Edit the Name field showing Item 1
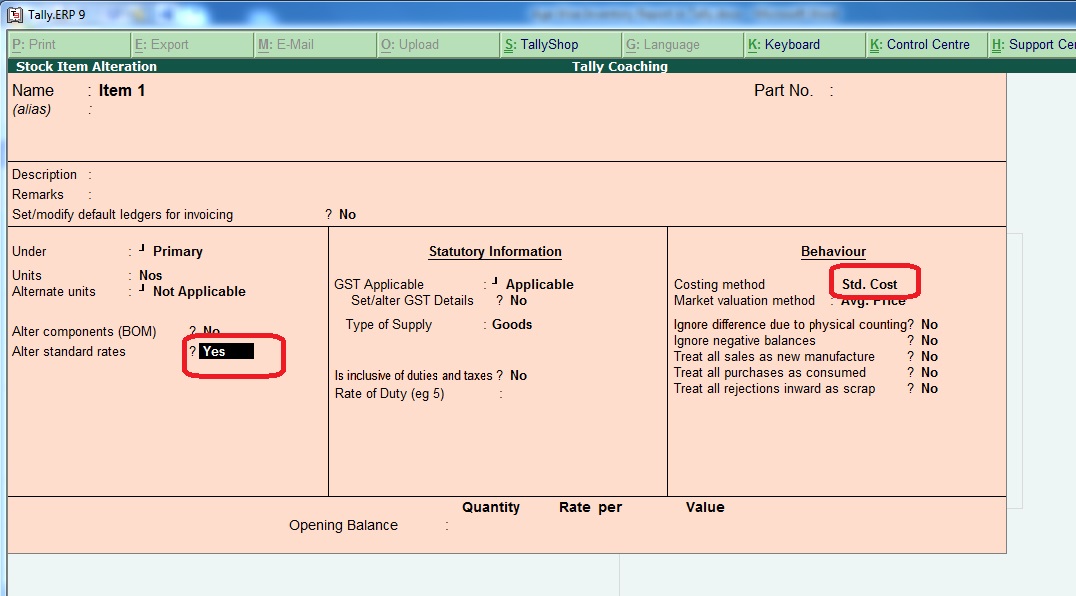The width and height of the screenshot is (1076, 596). coord(122,90)
